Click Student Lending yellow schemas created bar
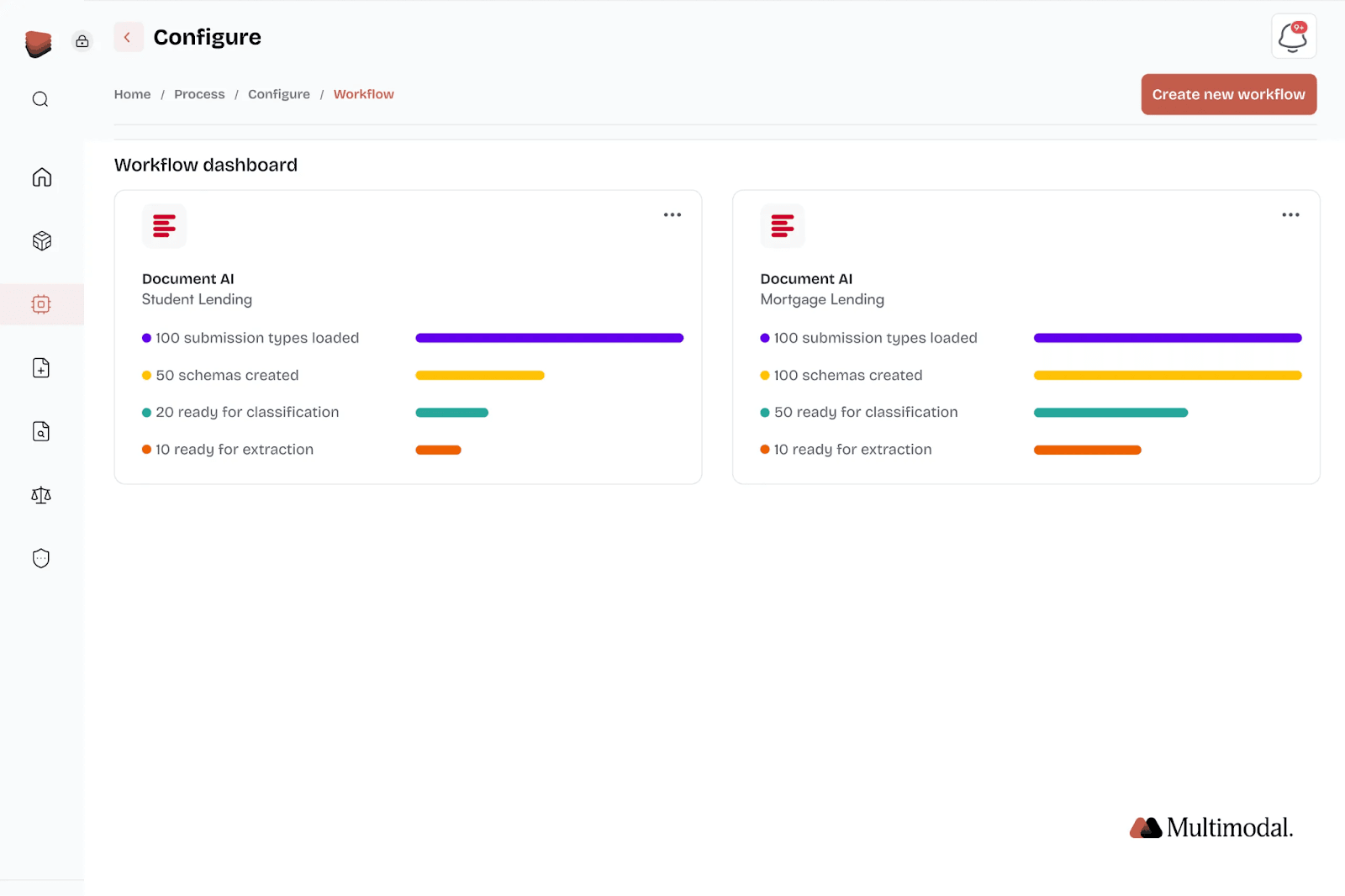 pos(480,376)
